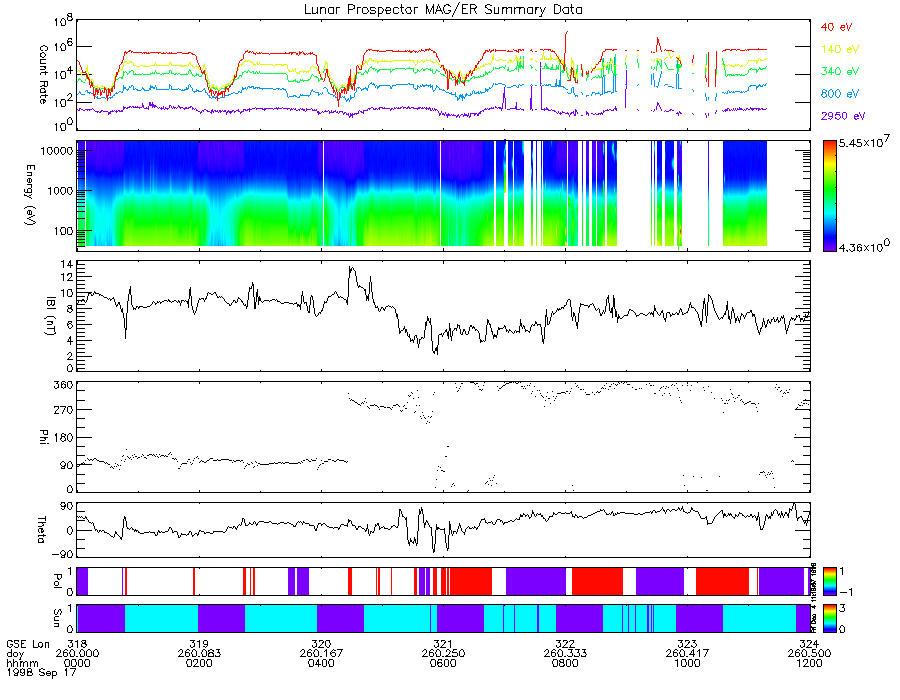Click the Pol panel color scale bar

click(829, 581)
